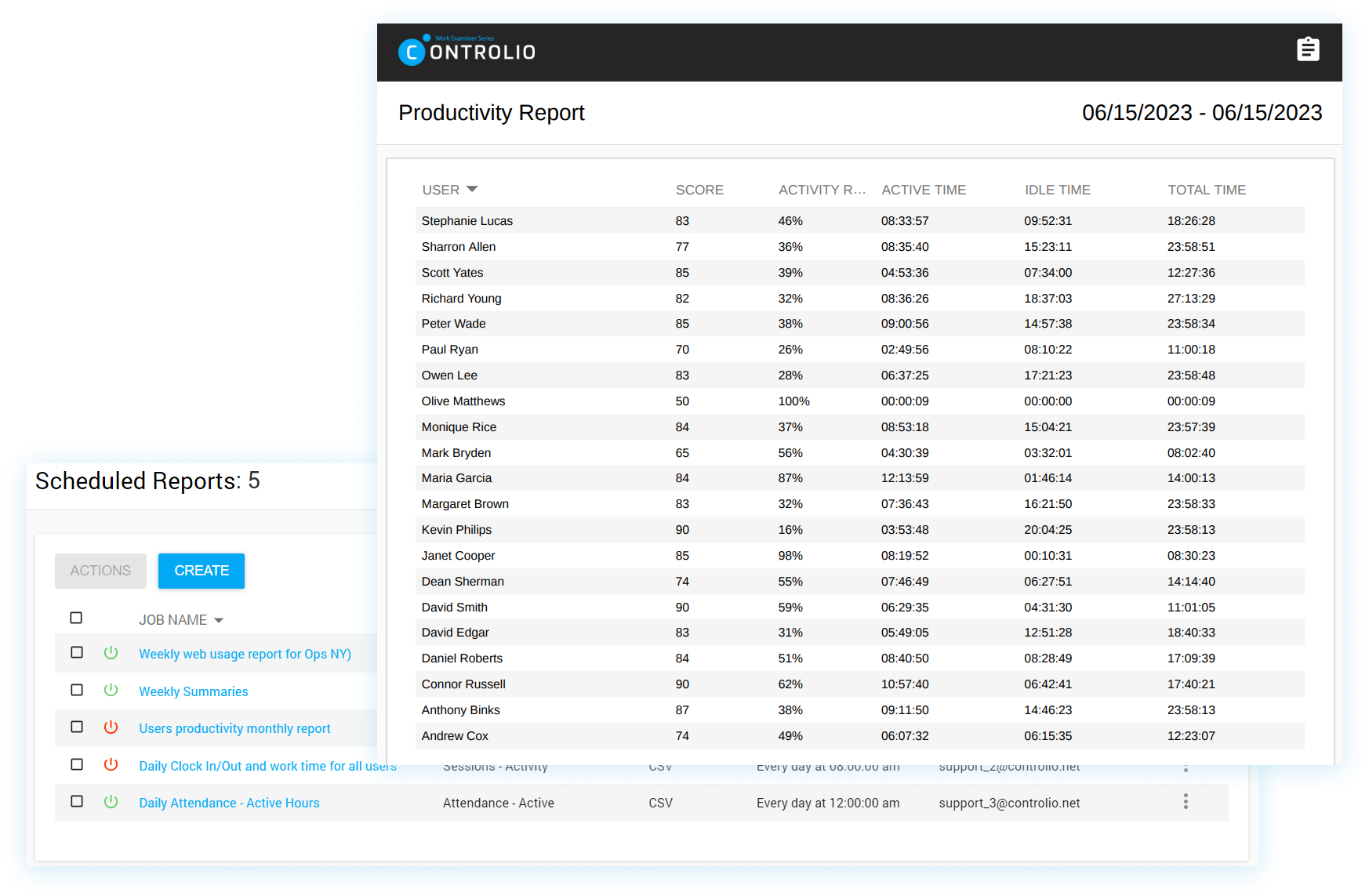This screenshot has width=1369, height=896.
Task: Open Weekly web usage report for Ops NY link
Action: (x=245, y=654)
